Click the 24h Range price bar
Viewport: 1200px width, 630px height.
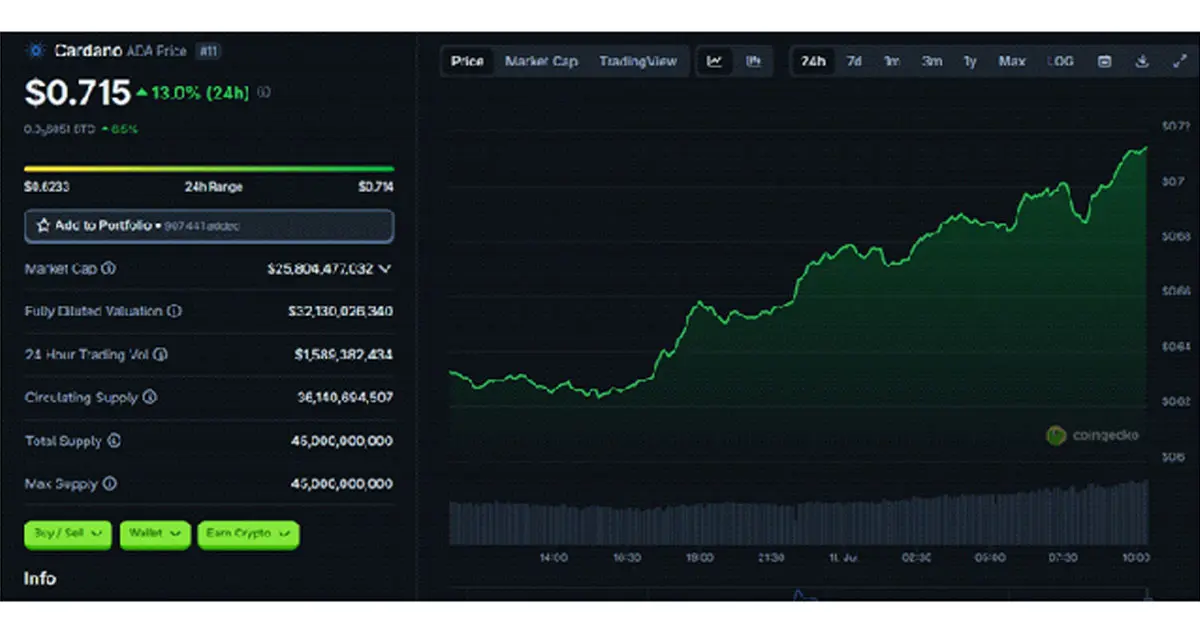click(x=209, y=169)
